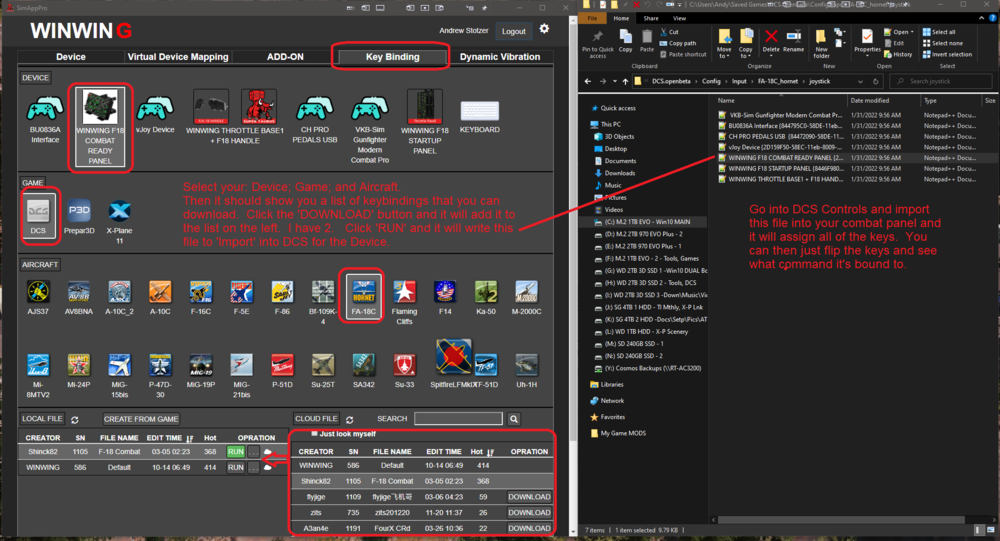Refresh the local file list
The width and height of the screenshot is (1000, 541).
(75, 420)
